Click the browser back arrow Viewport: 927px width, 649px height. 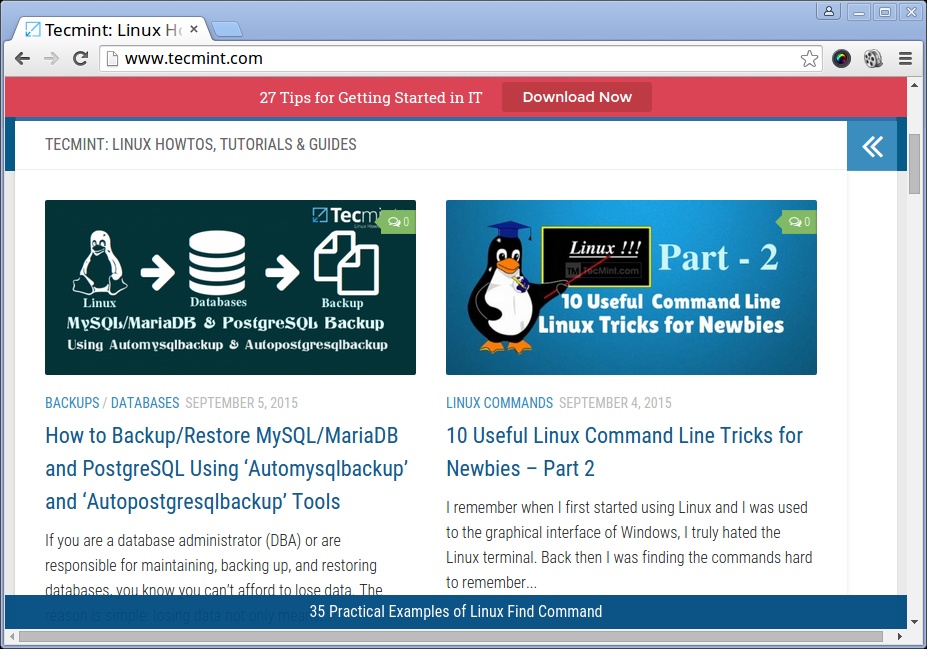pos(22,59)
